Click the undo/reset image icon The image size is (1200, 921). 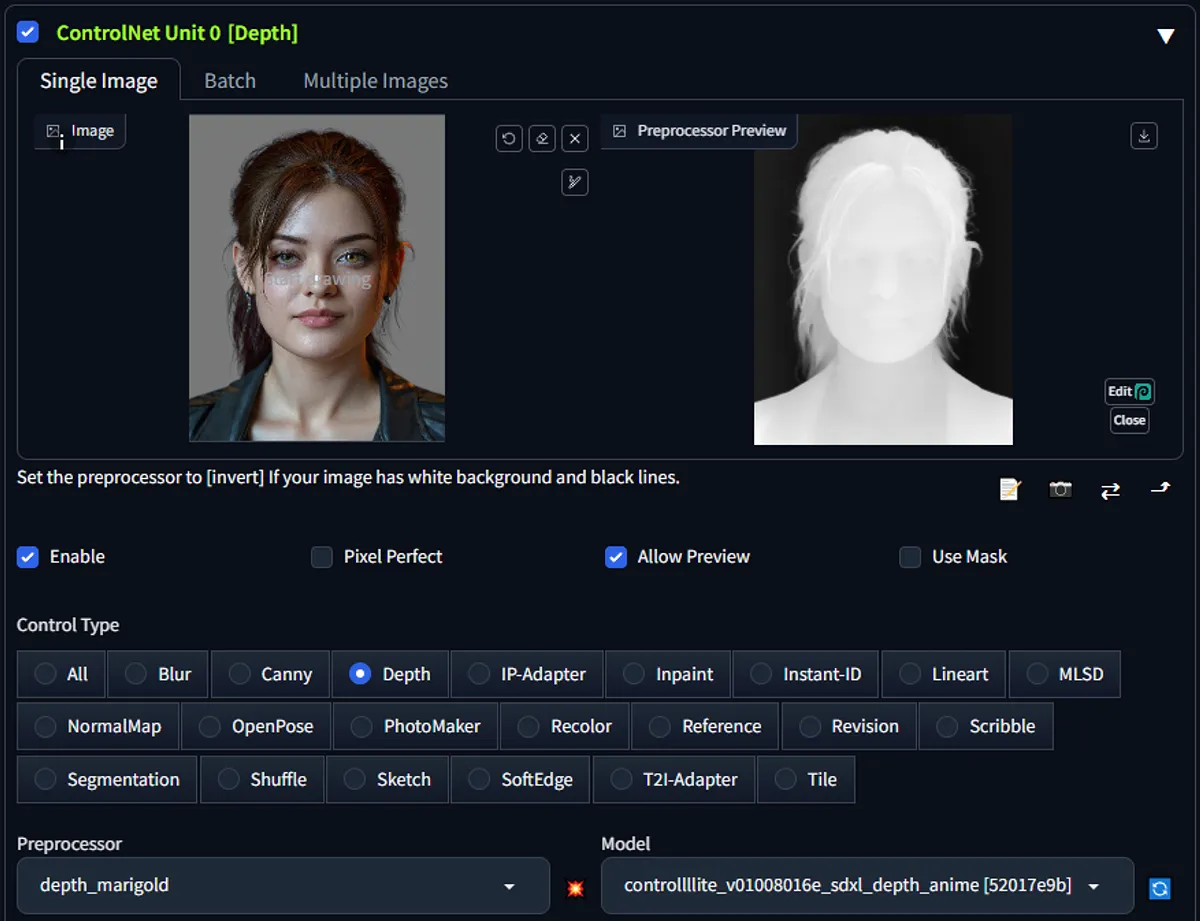(x=508, y=138)
